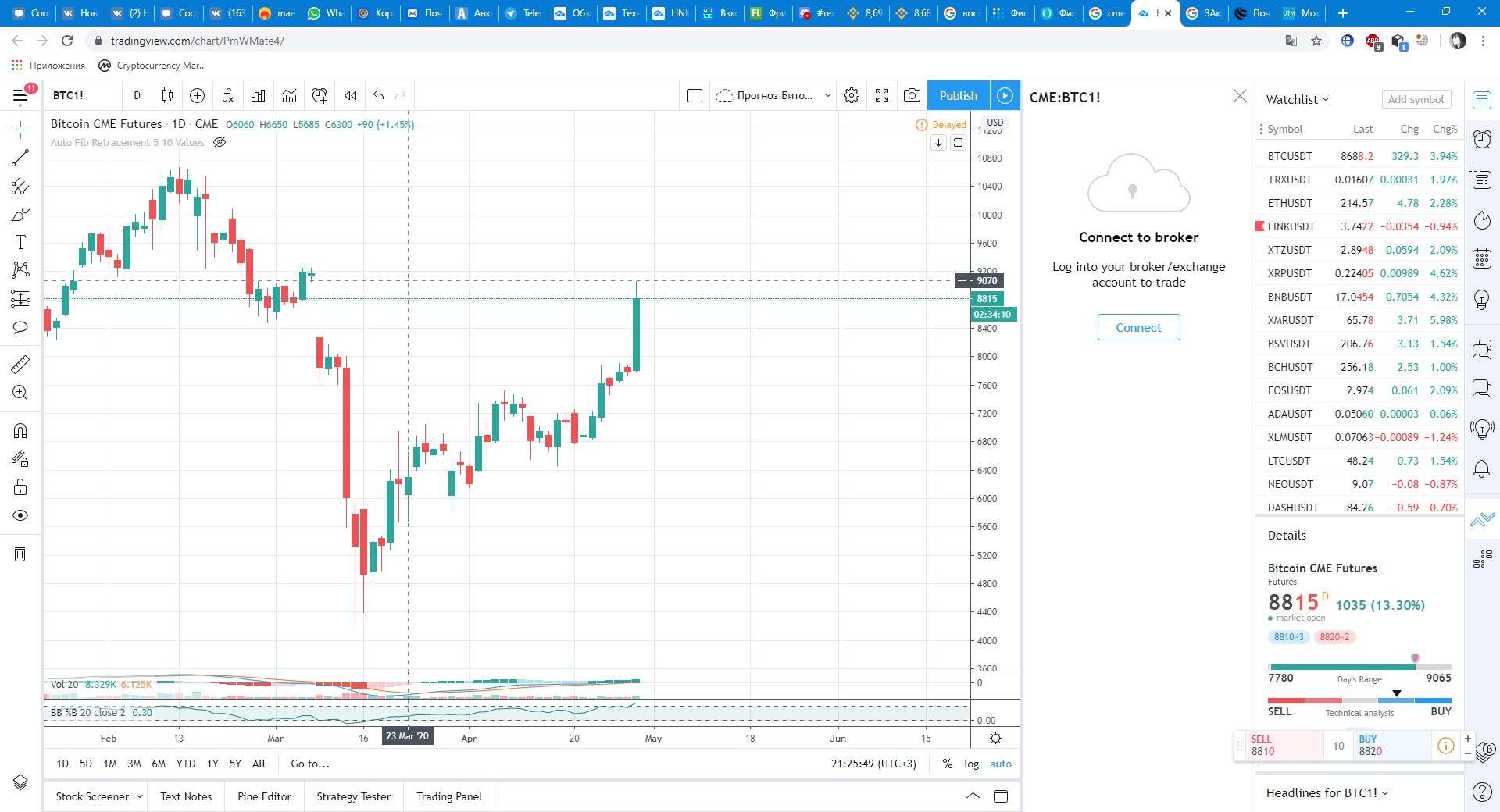This screenshot has width=1500, height=812.
Task: Open the notifications bell sidebar icon
Action: click(1482, 468)
